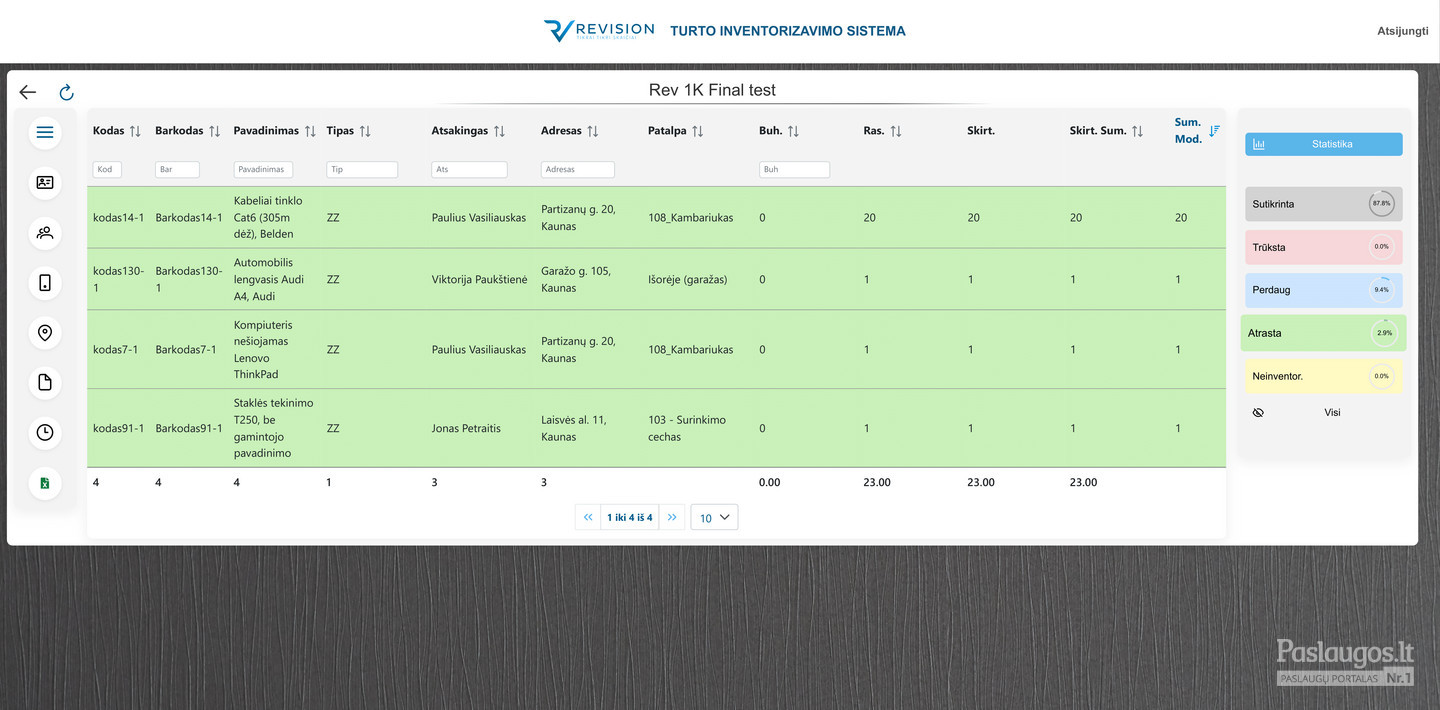Click the 2.9% progress circle in Atrasta

coord(1384,333)
